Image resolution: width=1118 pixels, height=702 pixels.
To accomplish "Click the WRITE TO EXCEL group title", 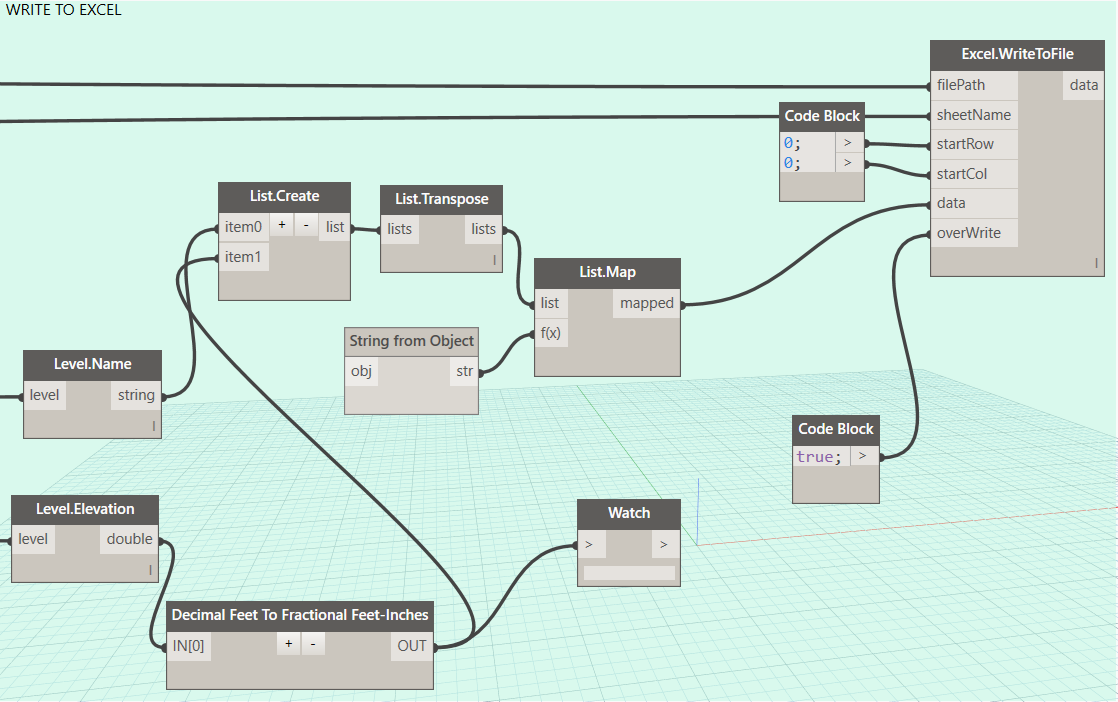I will [63, 10].
